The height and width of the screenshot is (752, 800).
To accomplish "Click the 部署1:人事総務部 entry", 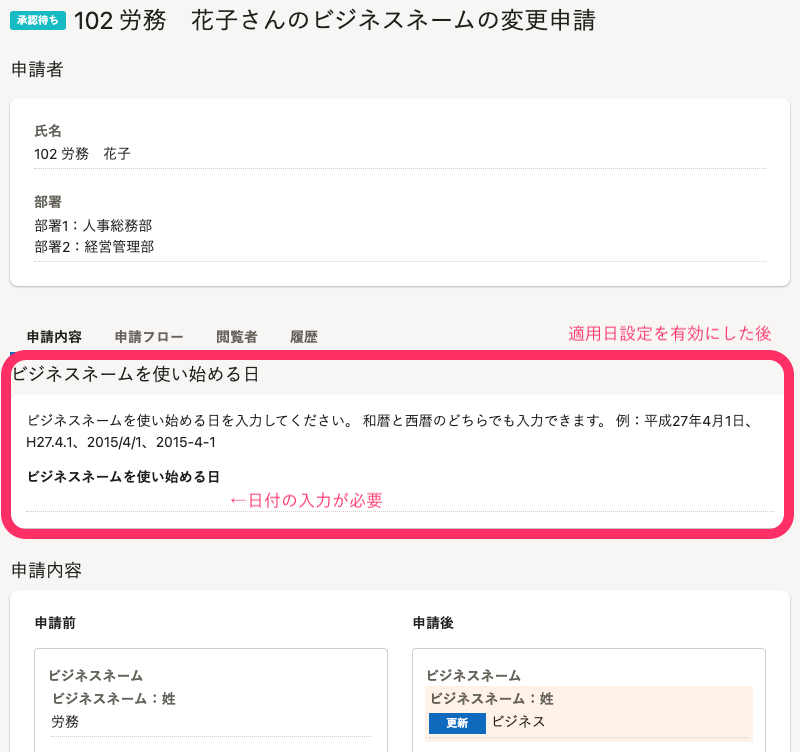I will pyautogui.click(x=93, y=225).
